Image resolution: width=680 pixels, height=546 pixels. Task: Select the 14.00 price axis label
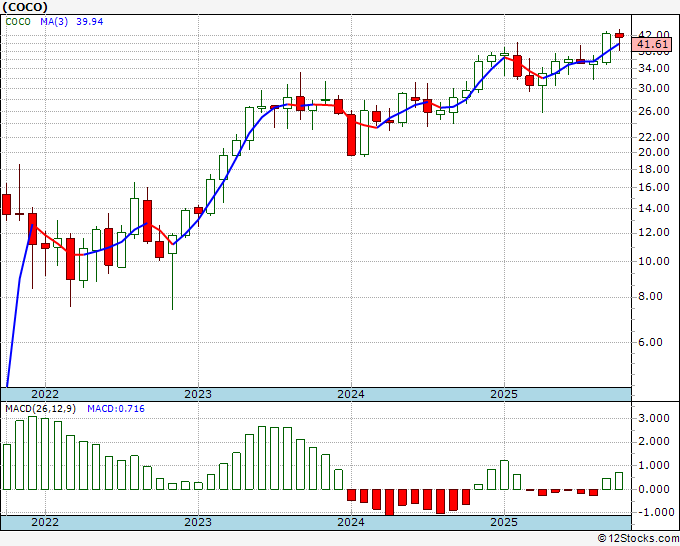pyautogui.click(x=654, y=208)
